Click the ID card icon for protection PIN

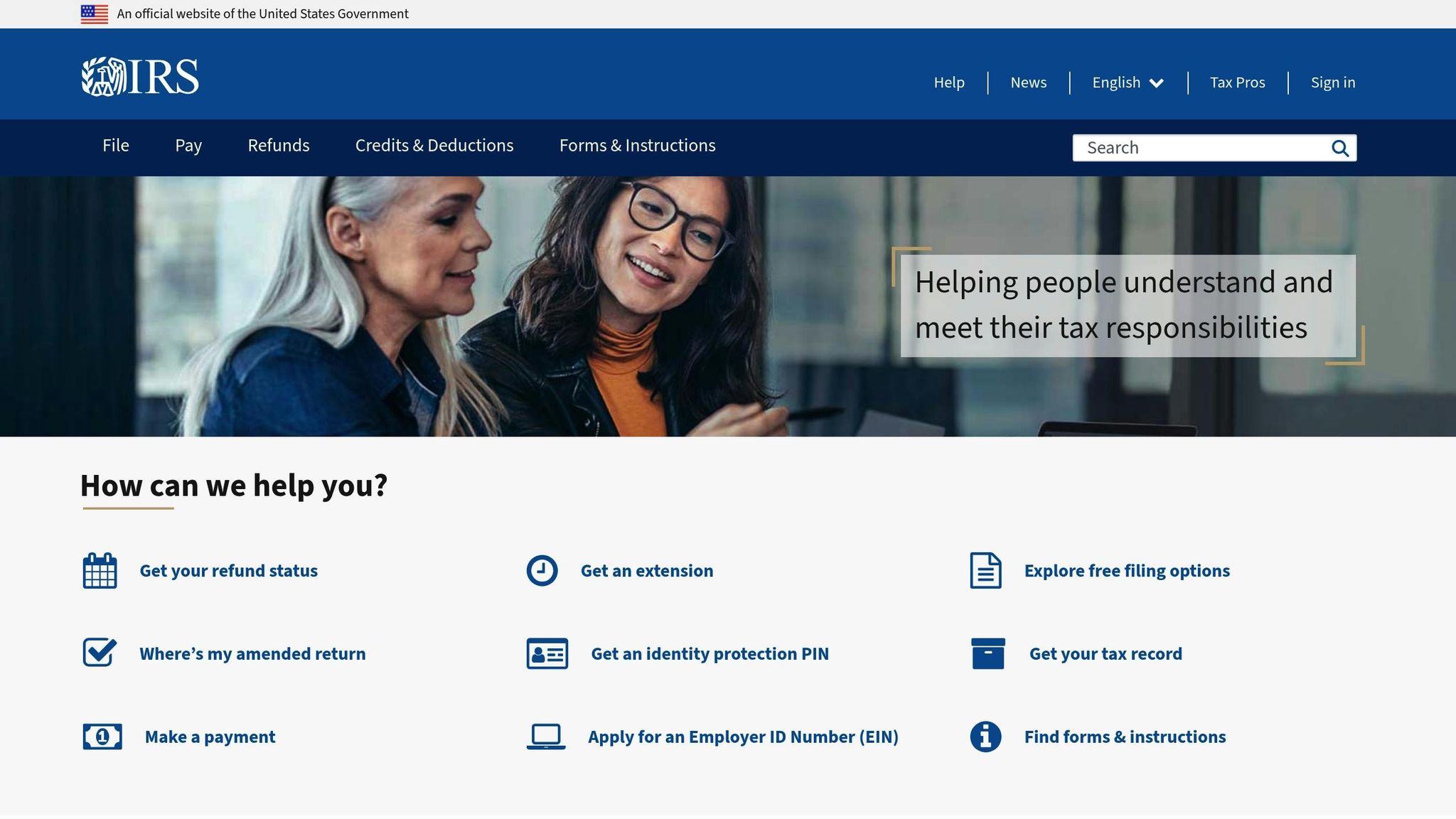coord(547,653)
